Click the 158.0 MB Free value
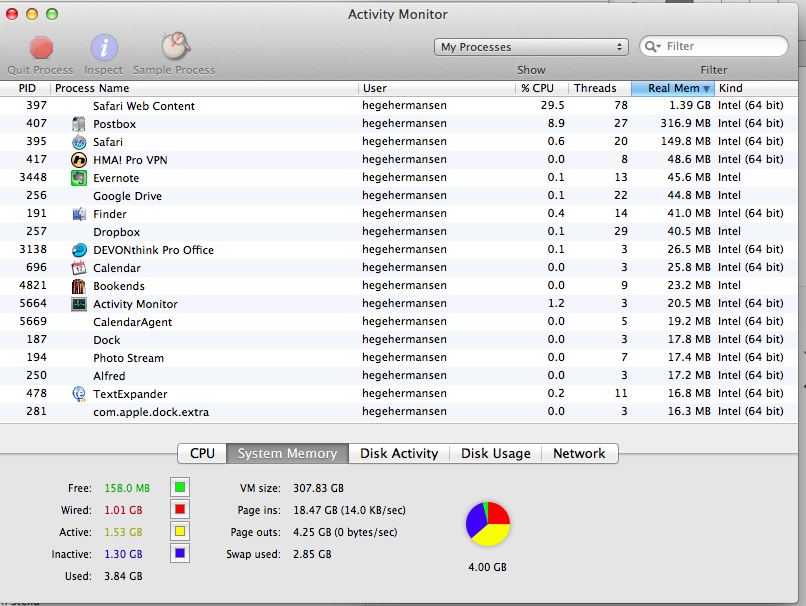 point(127,488)
